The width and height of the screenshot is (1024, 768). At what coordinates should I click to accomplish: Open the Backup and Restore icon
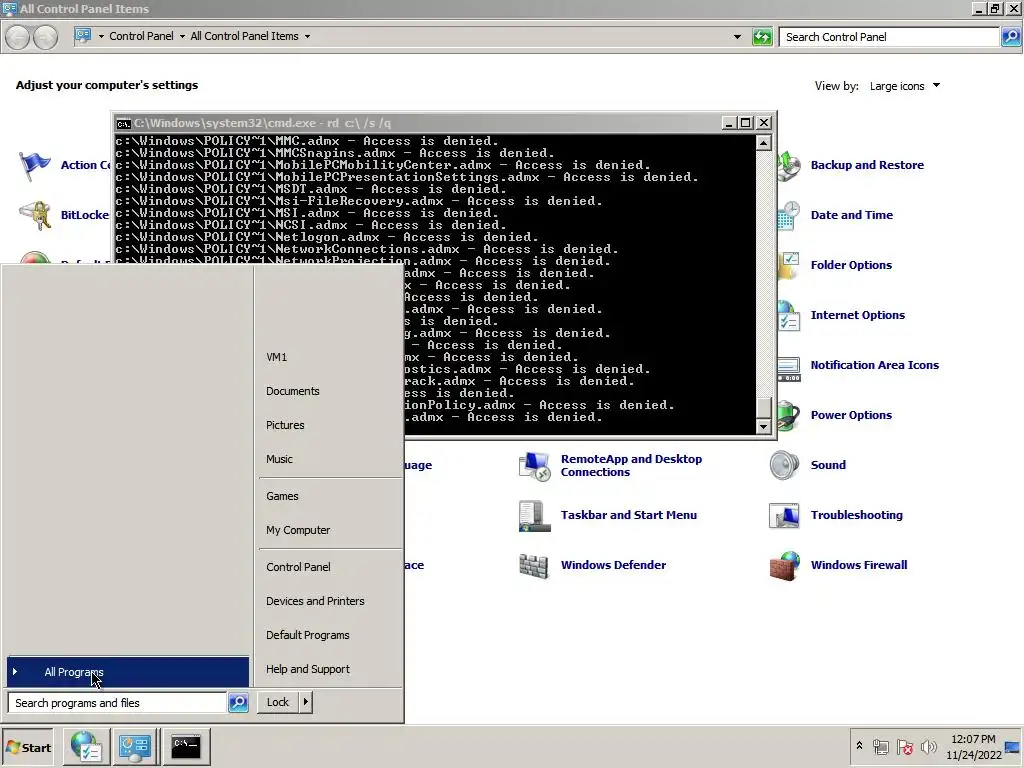[789, 165]
